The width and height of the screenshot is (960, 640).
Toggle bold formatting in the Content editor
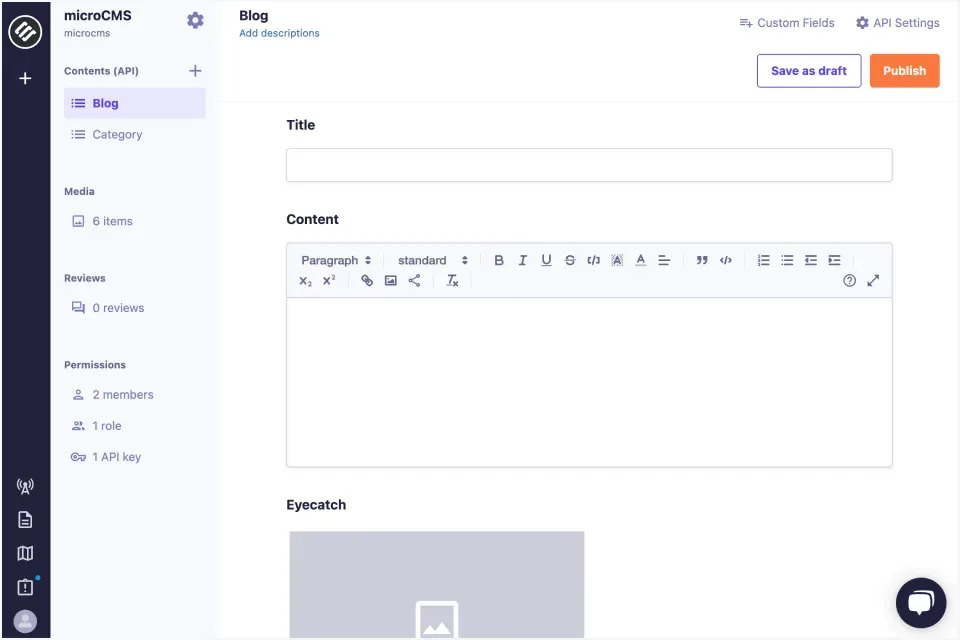point(499,260)
